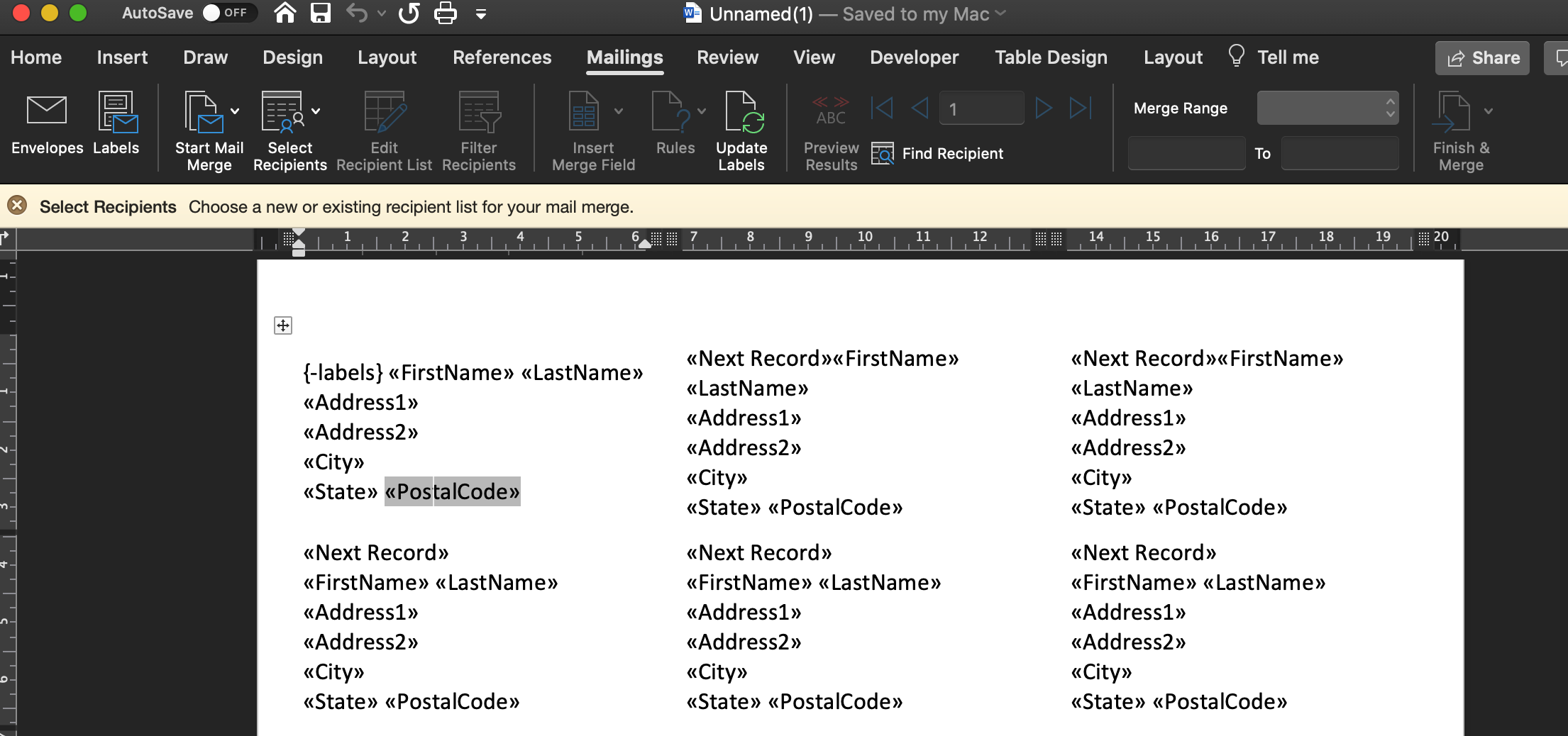Expand Rules dropdown arrow

coord(702,111)
